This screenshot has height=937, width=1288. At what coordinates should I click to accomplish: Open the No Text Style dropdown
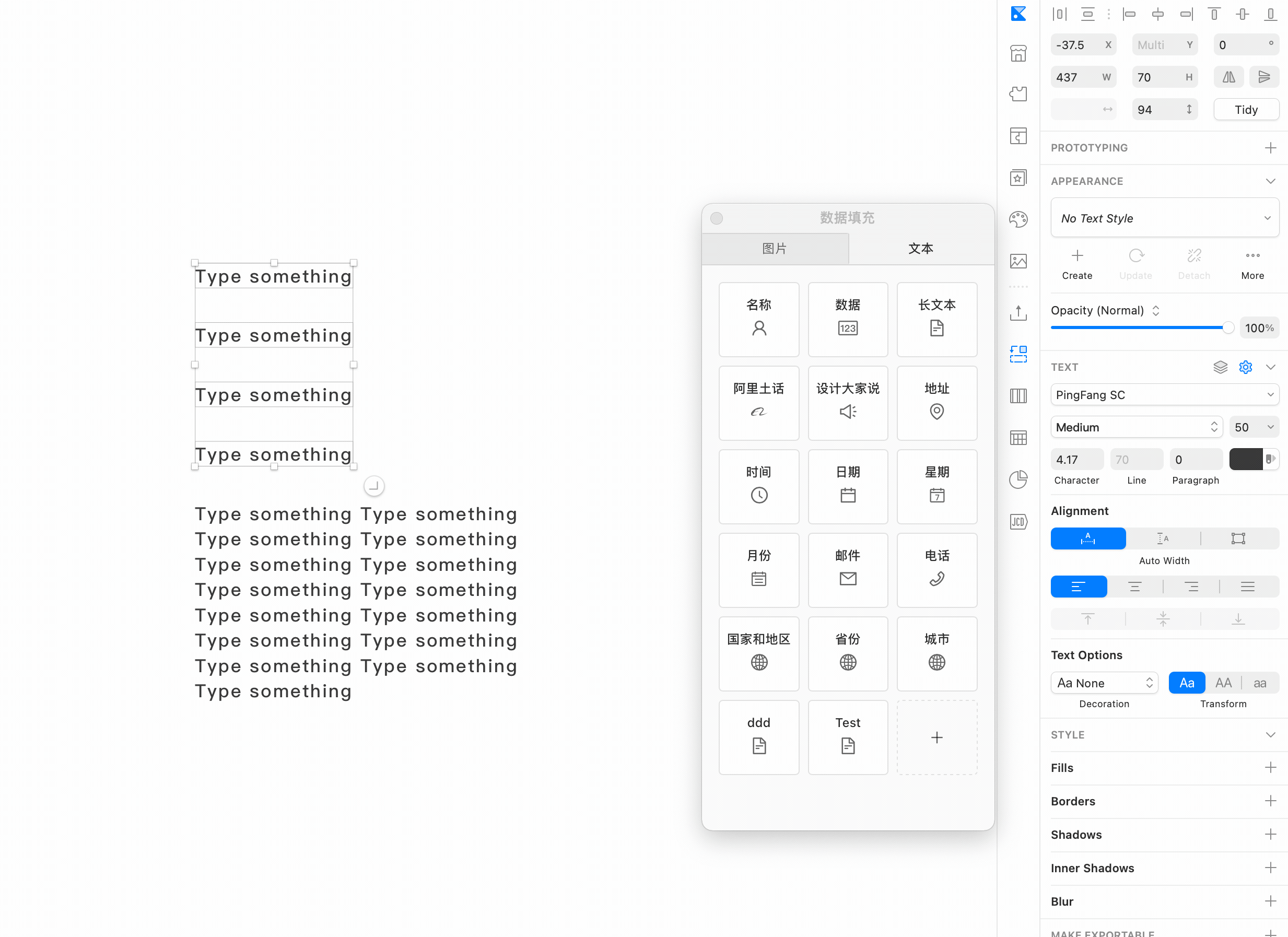coord(1164,218)
